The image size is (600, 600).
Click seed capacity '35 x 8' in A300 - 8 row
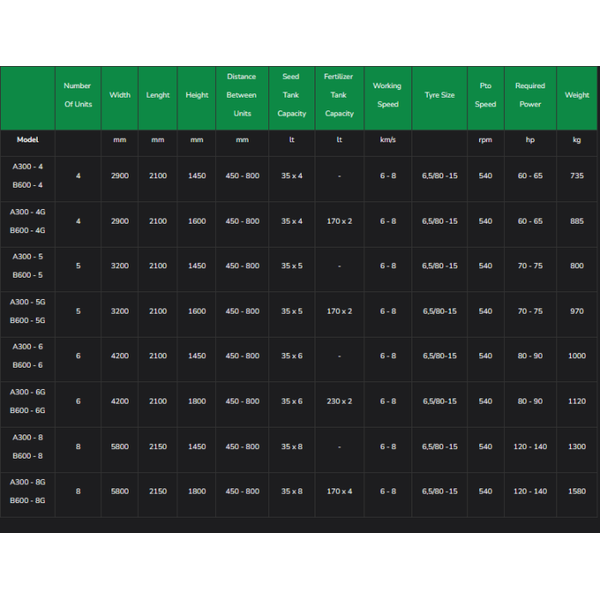pyautogui.click(x=292, y=447)
